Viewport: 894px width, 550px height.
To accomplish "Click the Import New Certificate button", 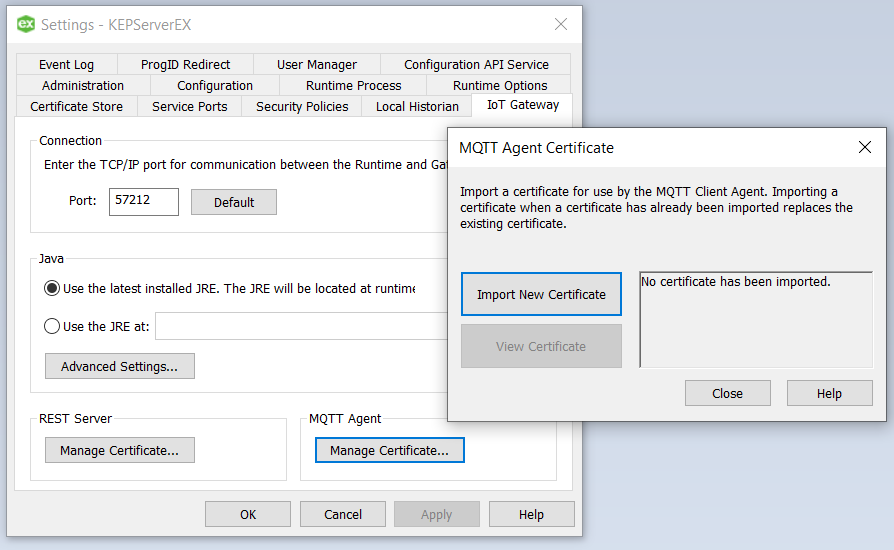I will click(541, 294).
